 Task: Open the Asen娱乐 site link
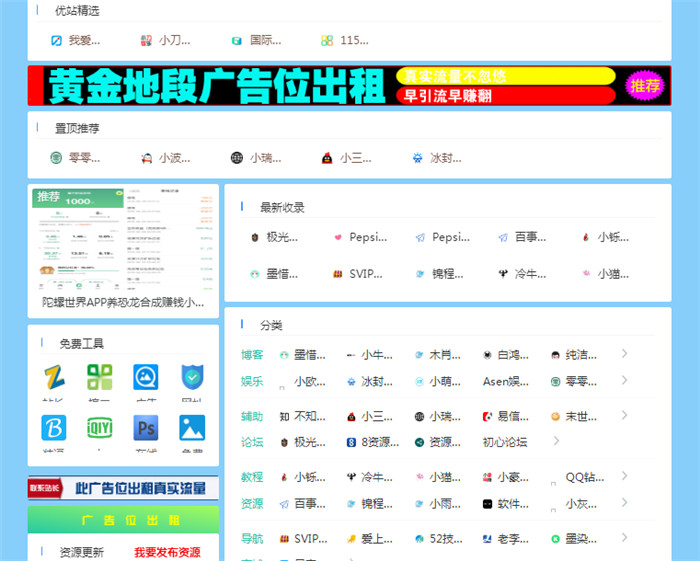pos(506,381)
